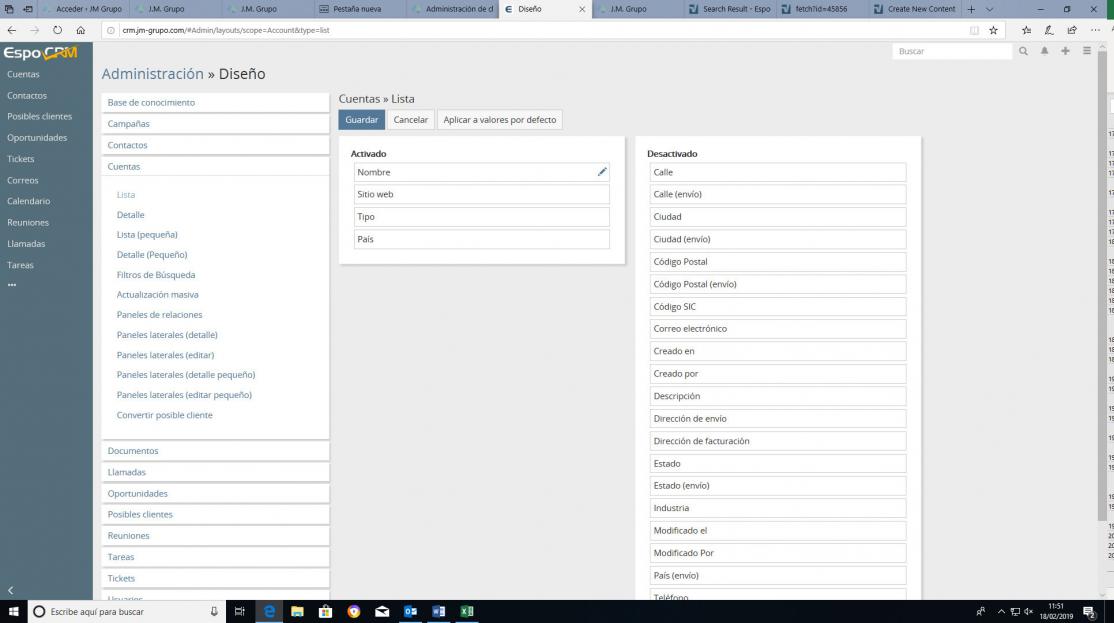Click the plus quick-create icon
This screenshot has height=623, width=1114.
pos(1066,51)
